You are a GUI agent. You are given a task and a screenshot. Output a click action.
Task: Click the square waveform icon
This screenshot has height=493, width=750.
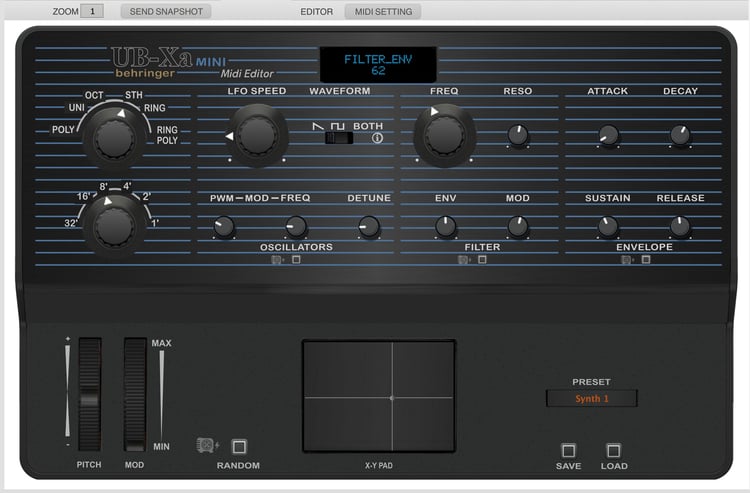coord(338,126)
